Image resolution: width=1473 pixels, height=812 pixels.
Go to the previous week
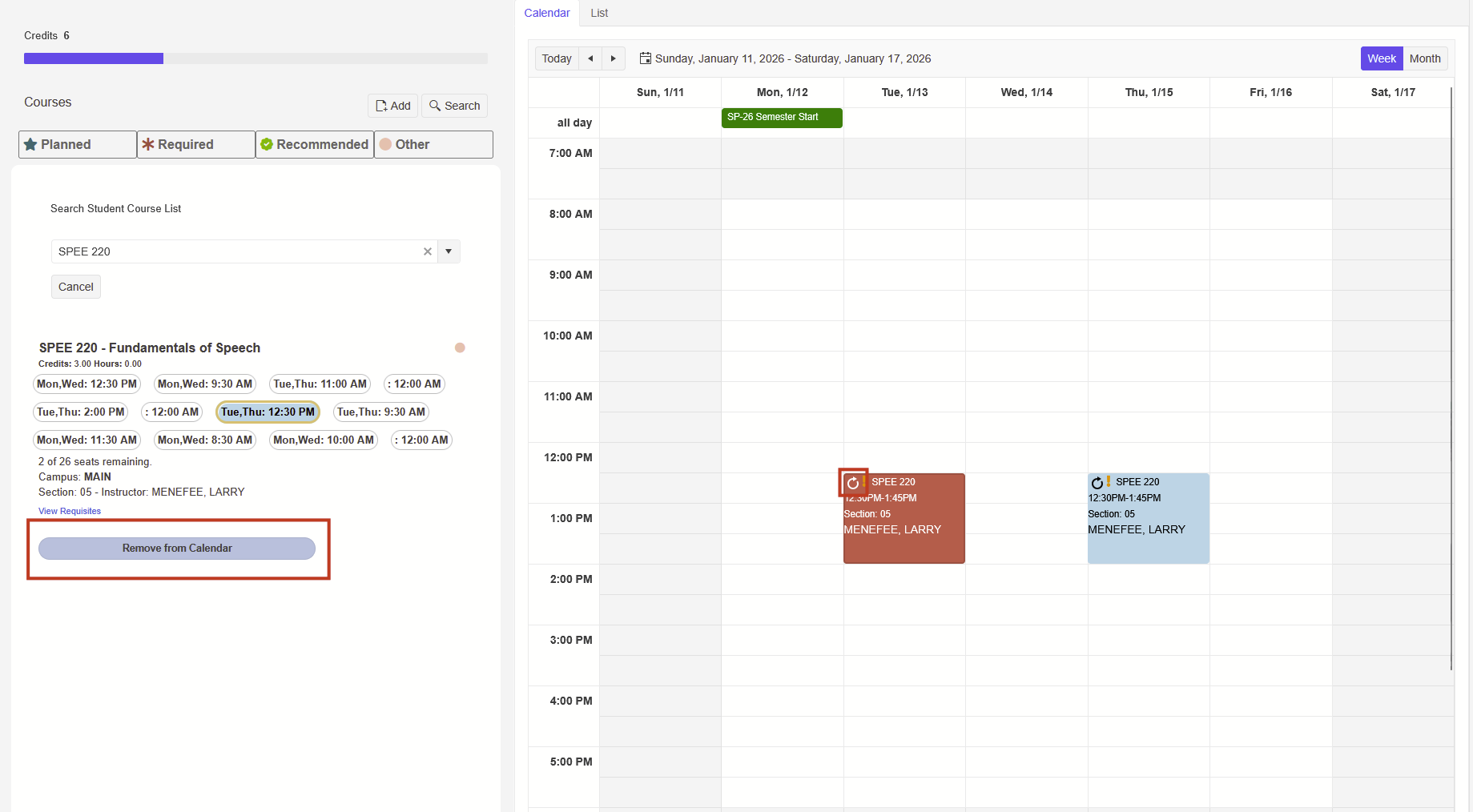[x=590, y=58]
